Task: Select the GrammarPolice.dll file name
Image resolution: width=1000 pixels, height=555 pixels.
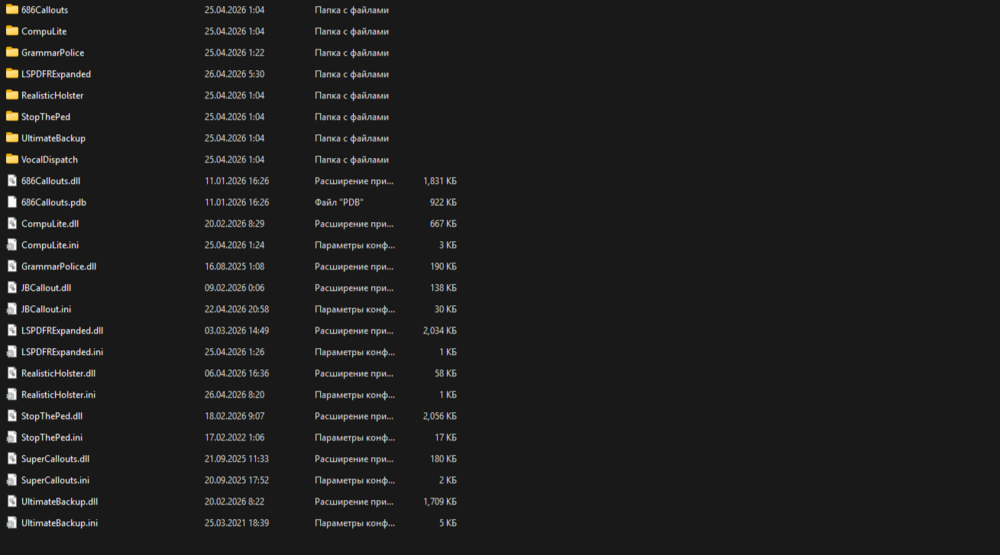Action: 59,266
